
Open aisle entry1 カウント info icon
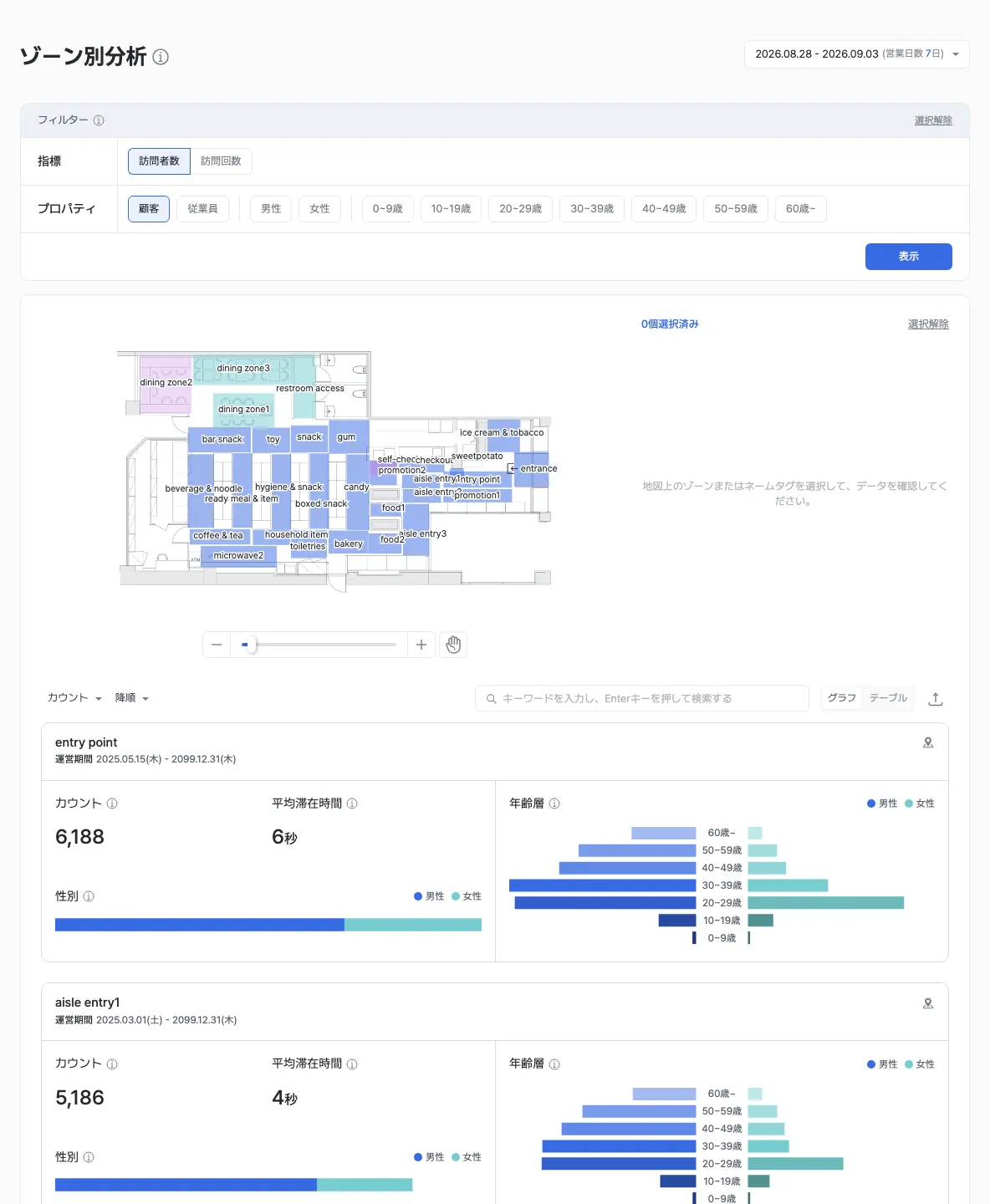[112, 1064]
